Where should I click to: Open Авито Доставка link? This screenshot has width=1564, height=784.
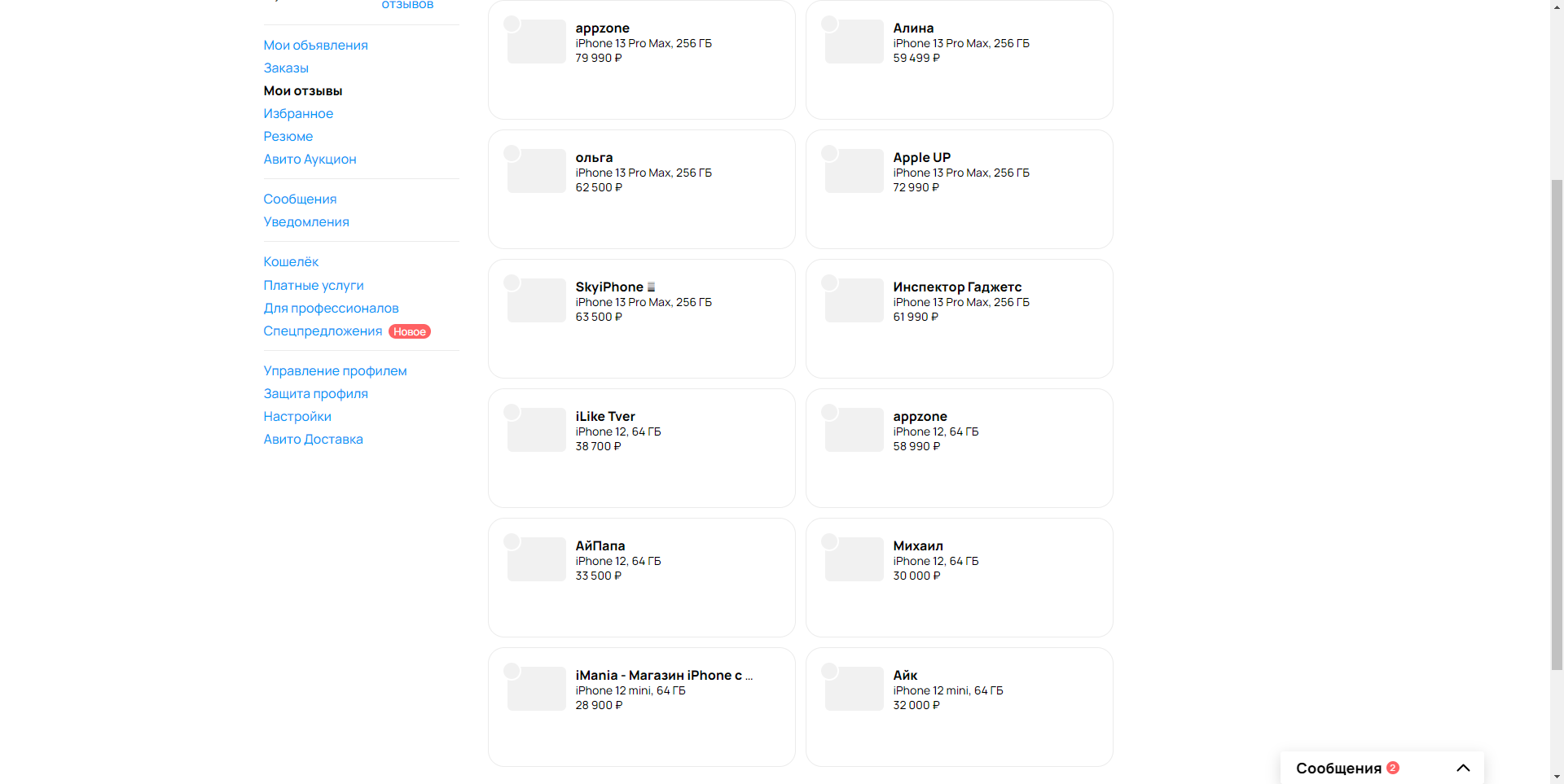[x=313, y=440]
